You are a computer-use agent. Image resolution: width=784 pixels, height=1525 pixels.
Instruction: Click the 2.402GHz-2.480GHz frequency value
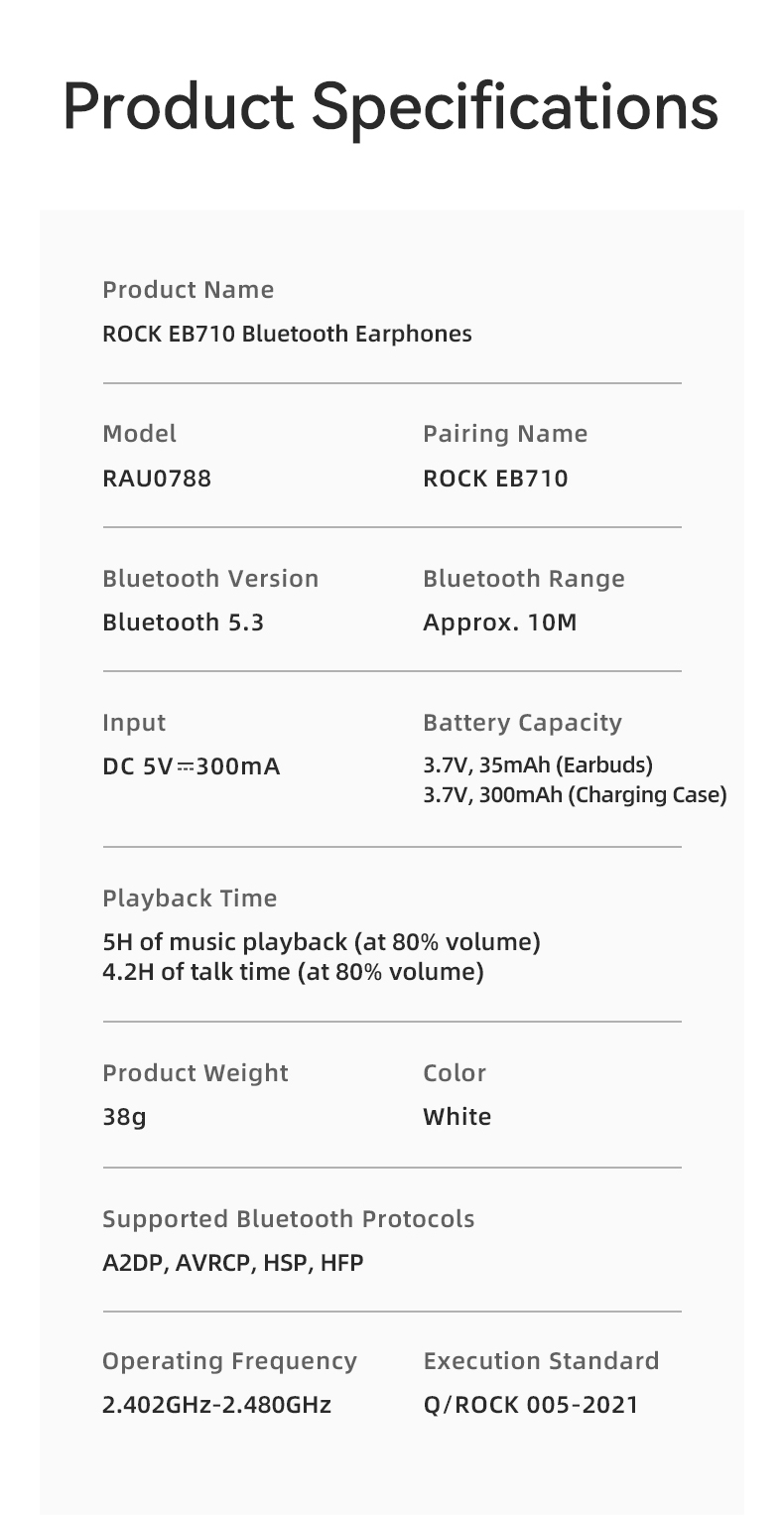[x=217, y=1405]
